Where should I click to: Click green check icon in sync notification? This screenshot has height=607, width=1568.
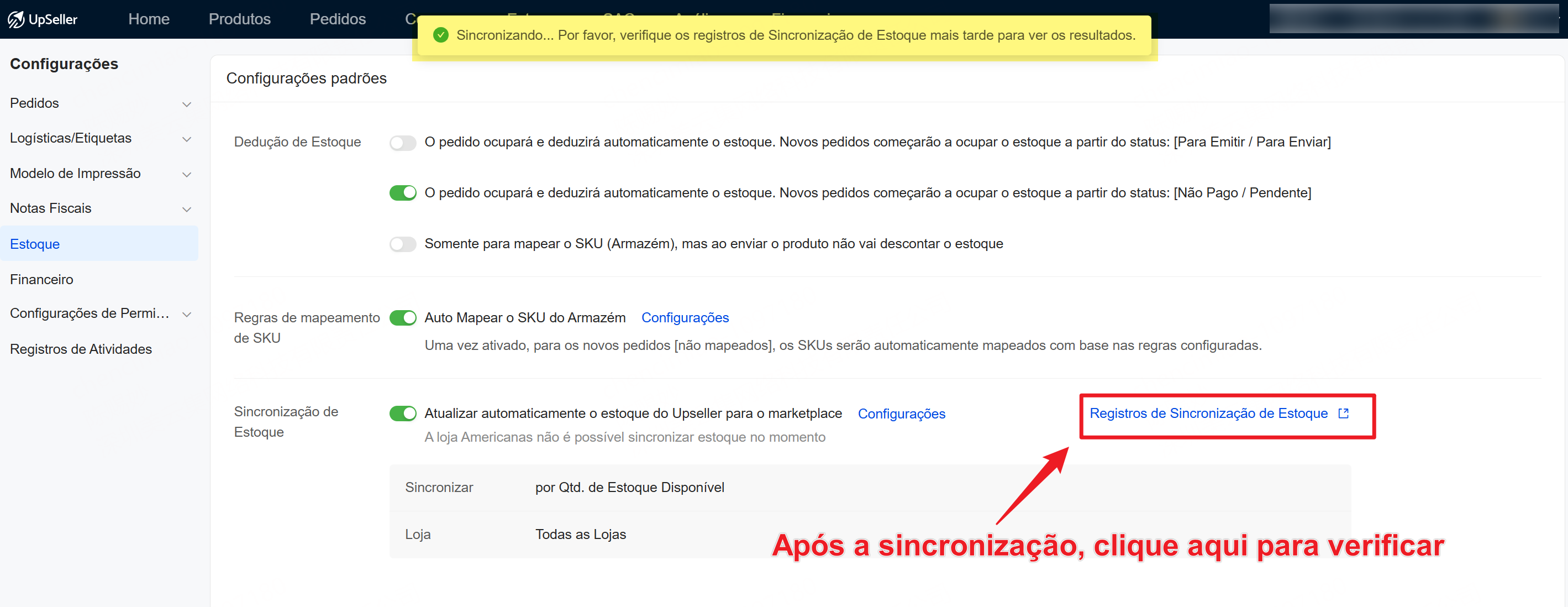(440, 35)
